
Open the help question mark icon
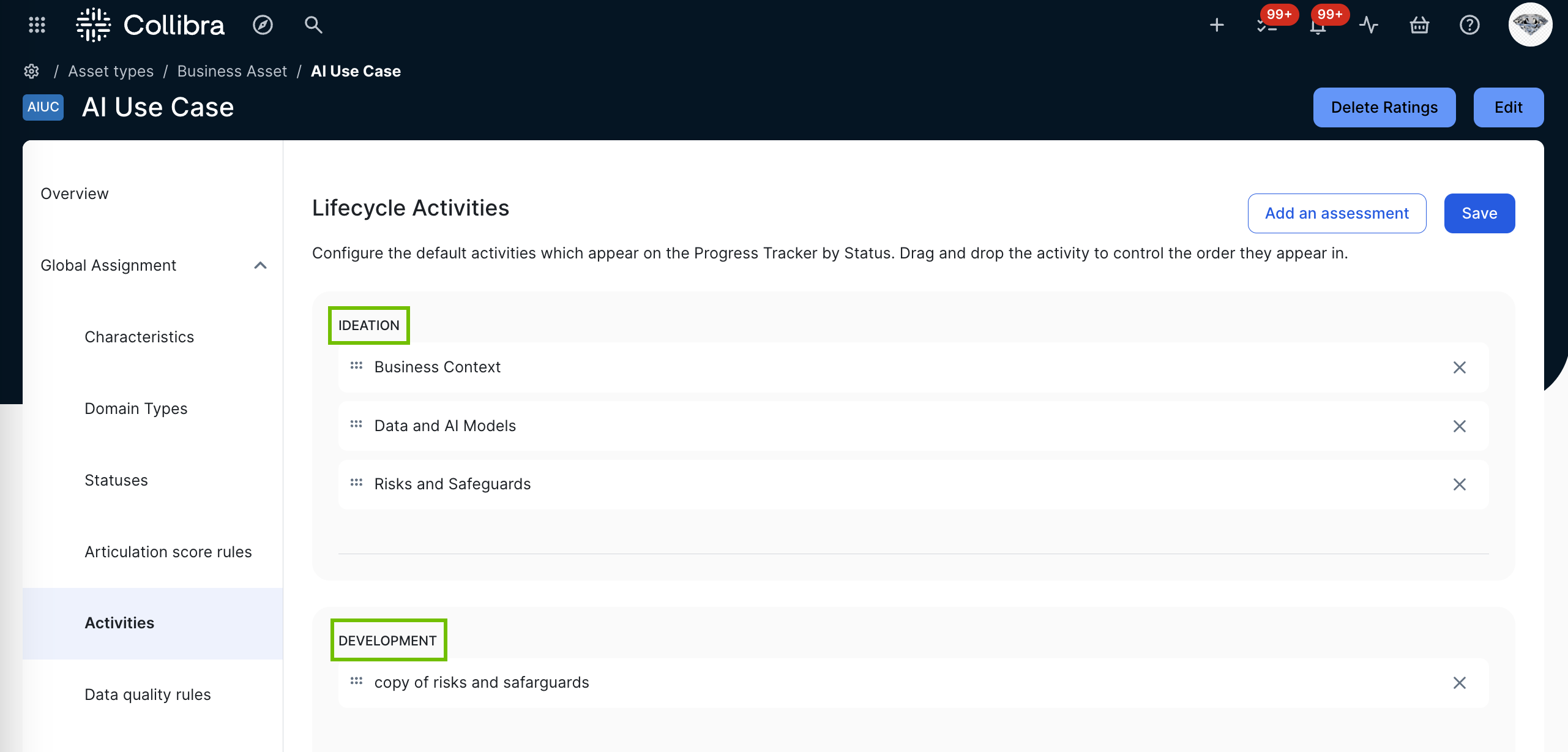[1469, 25]
